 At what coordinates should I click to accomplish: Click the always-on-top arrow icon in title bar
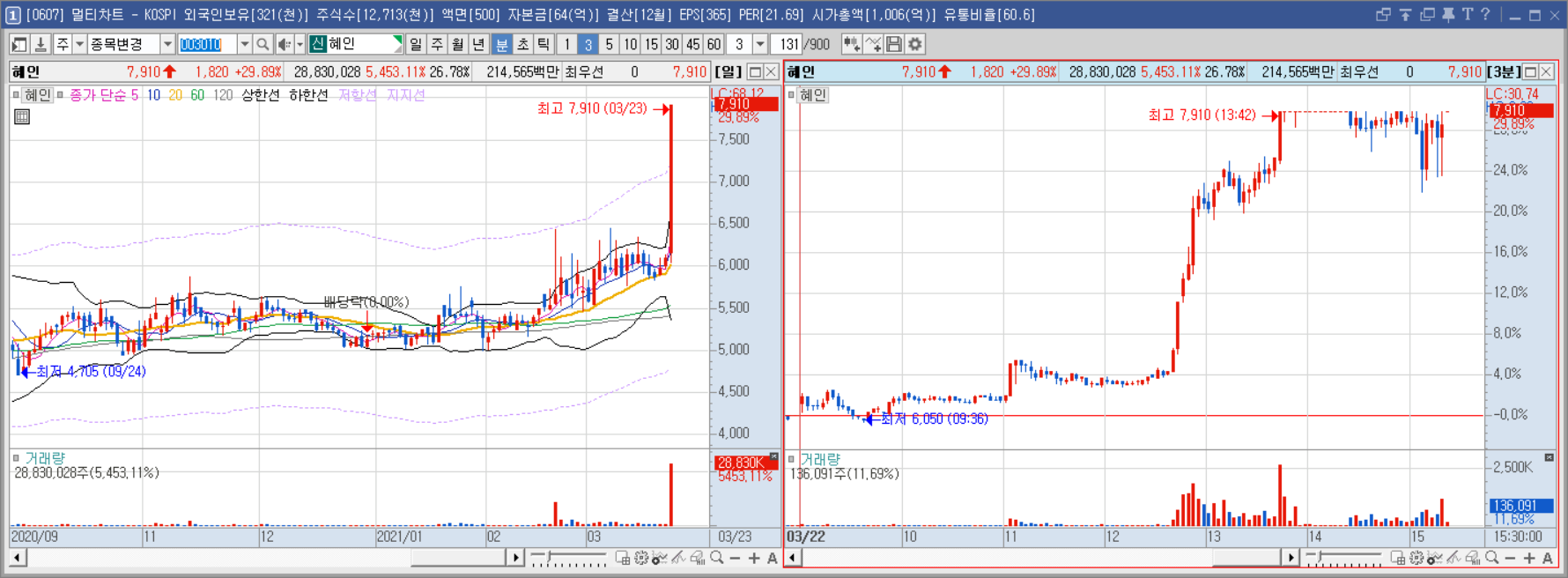tap(1405, 14)
